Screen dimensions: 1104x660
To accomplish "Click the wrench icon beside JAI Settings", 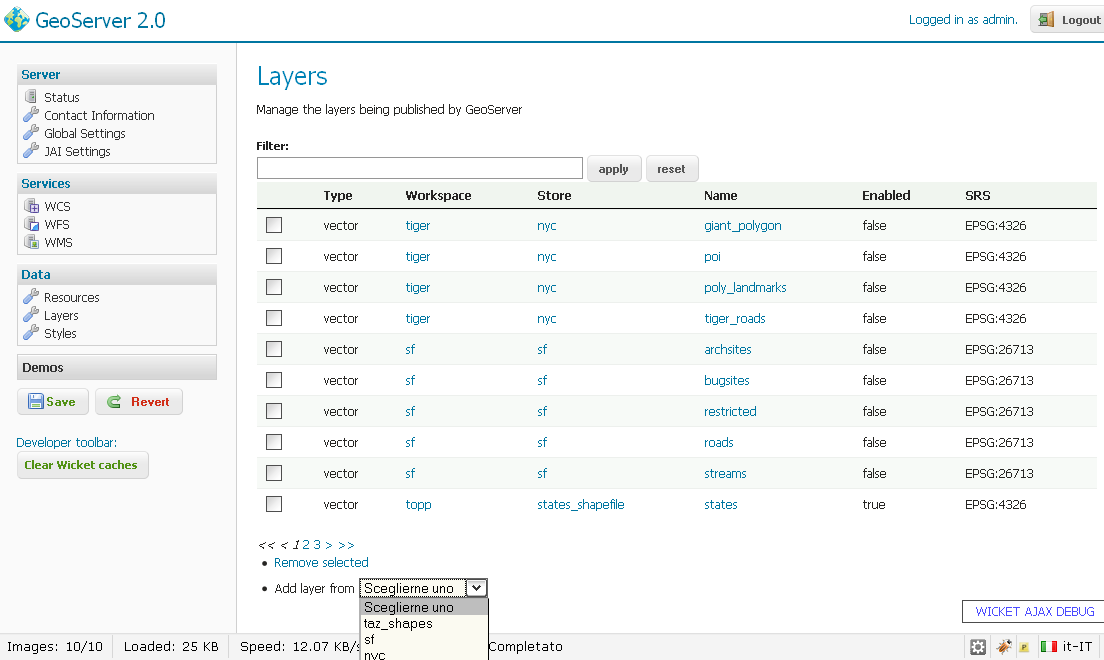I will [x=31, y=150].
